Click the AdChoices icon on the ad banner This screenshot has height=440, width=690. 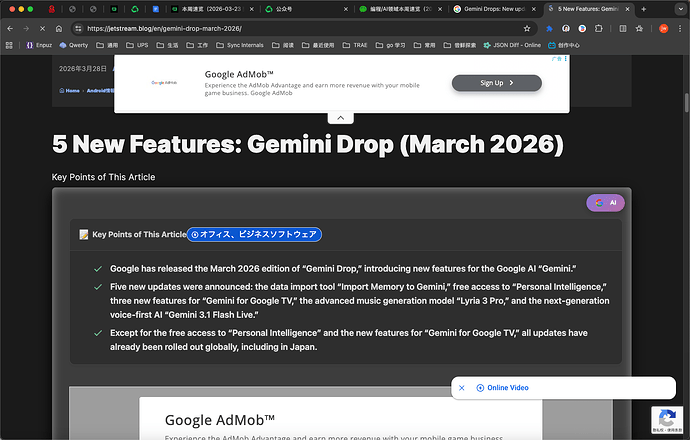563,60
